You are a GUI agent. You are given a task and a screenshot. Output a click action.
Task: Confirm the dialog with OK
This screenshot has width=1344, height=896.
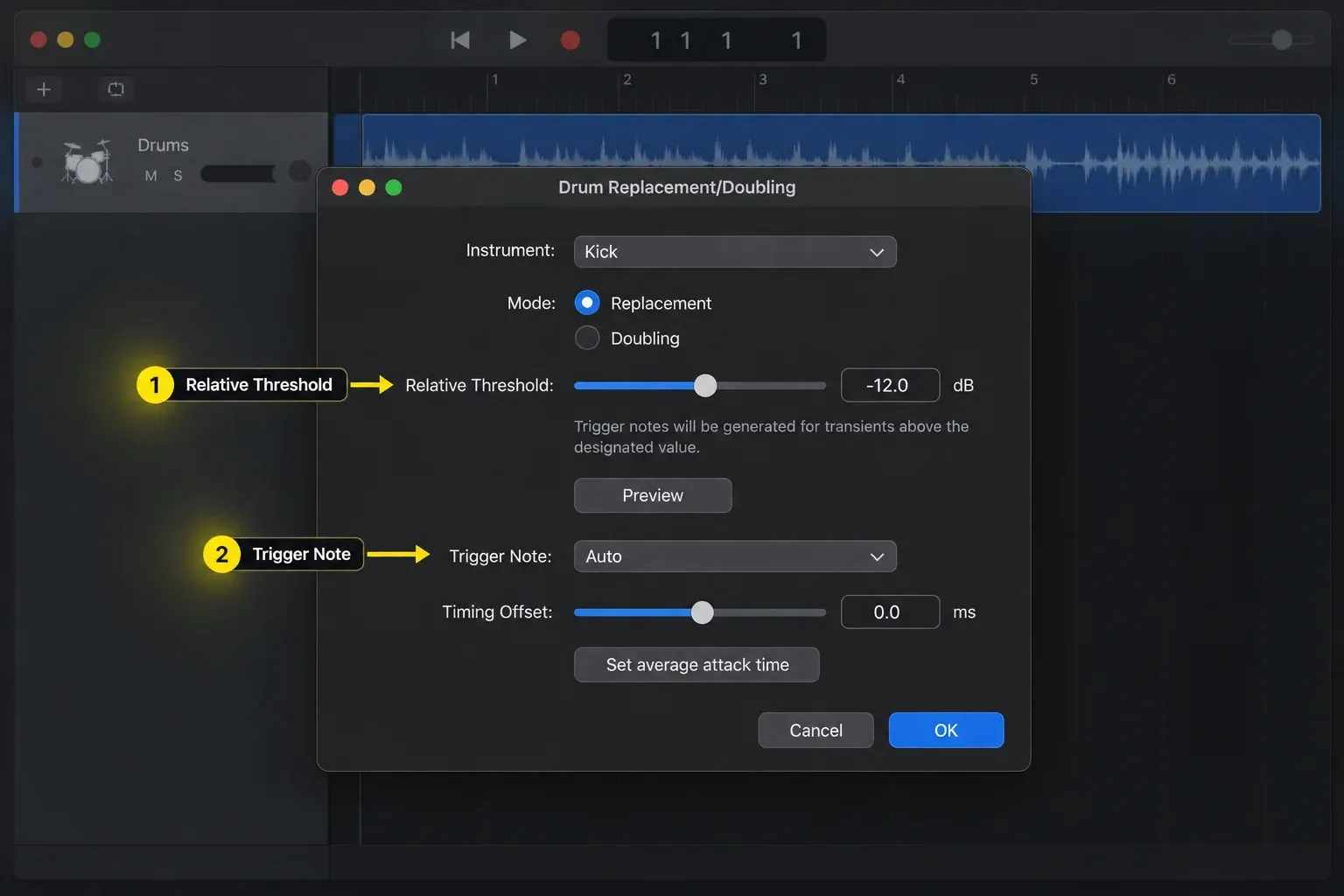[946, 731]
